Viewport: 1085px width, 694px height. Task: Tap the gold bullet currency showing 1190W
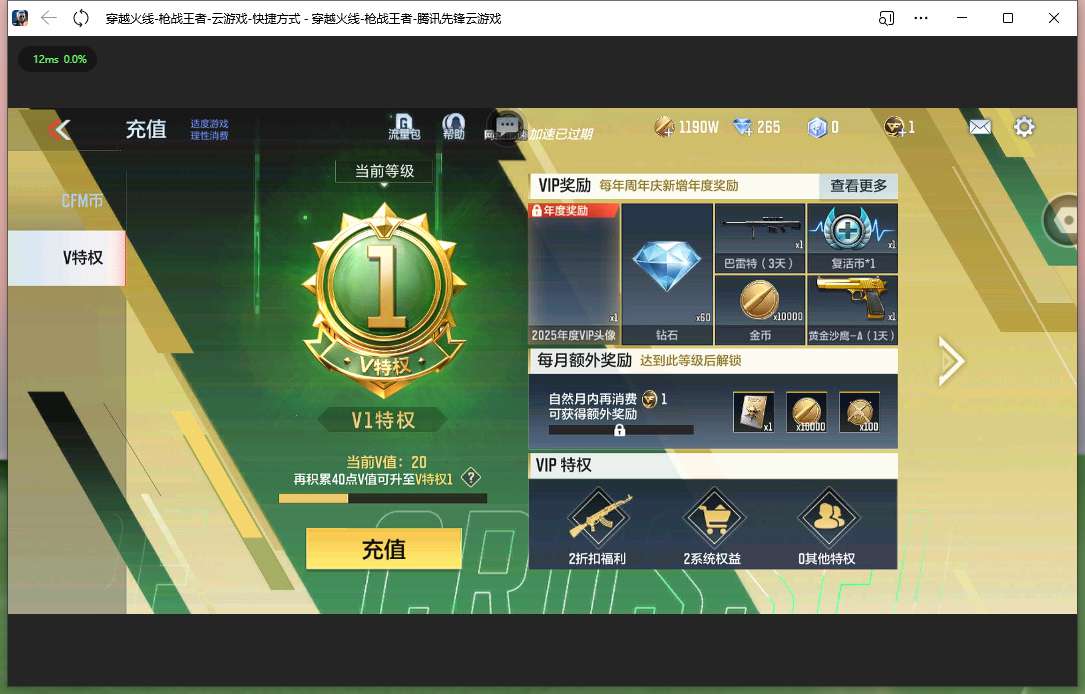[686, 127]
